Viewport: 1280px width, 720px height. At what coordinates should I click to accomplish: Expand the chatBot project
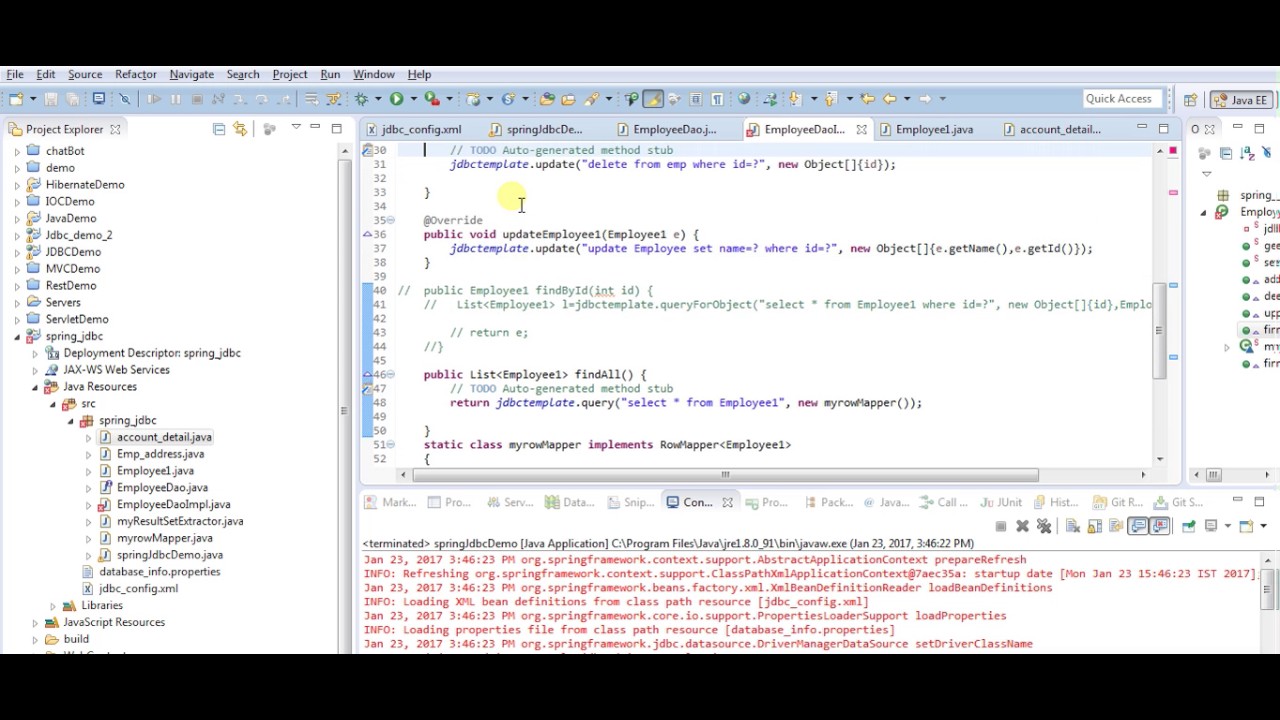tap(17, 151)
